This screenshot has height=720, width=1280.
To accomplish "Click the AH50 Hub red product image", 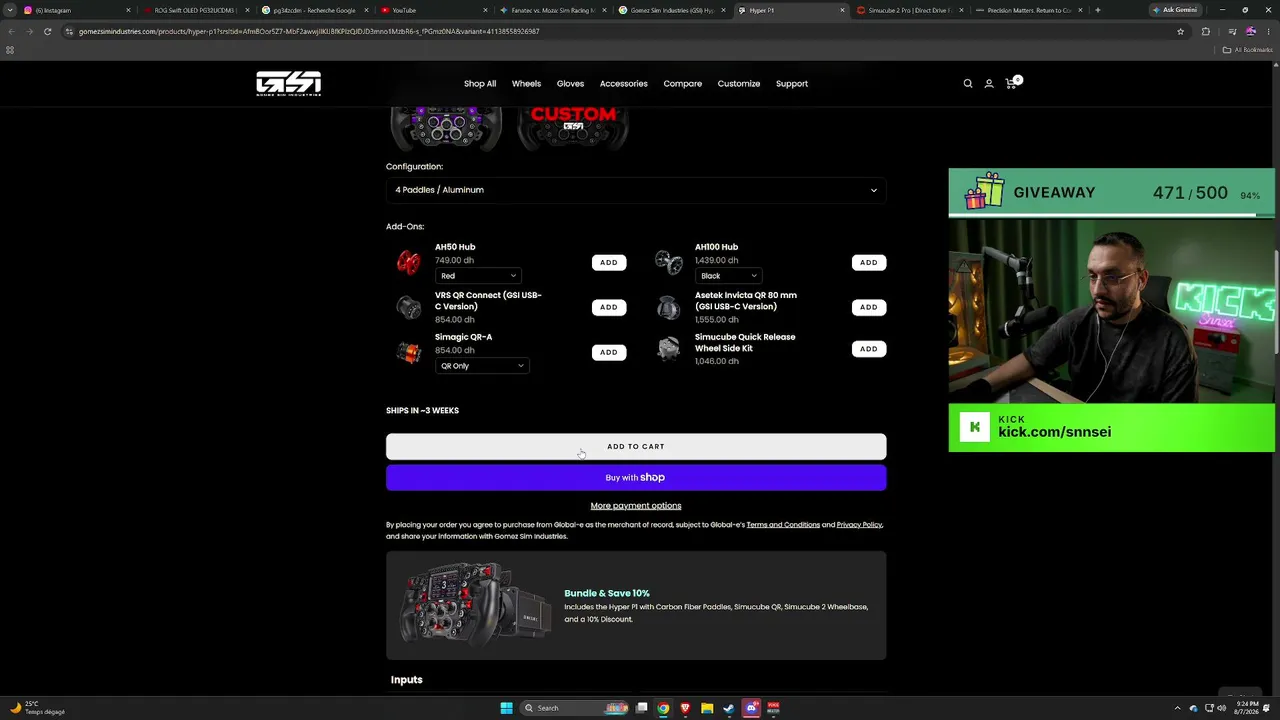I will [x=408, y=262].
